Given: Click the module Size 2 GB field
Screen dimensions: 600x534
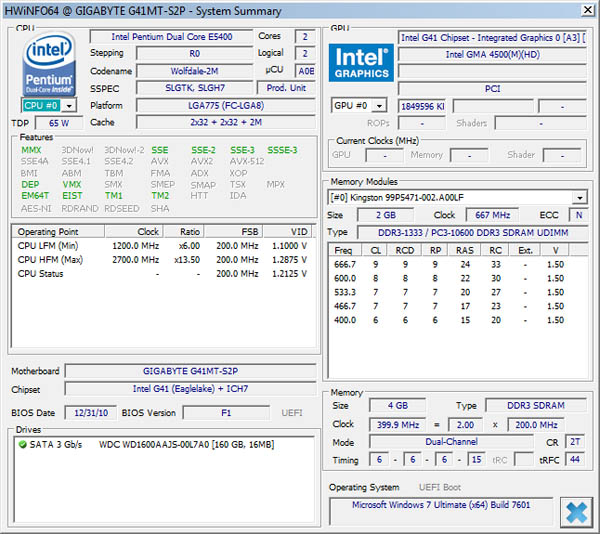Looking at the screenshot, I should point(386,215).
